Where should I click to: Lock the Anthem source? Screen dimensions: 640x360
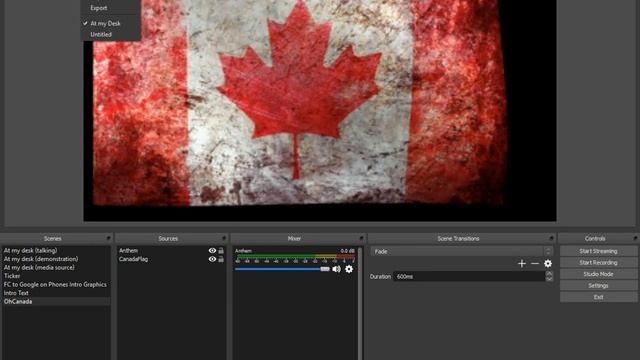(x=221, y=251)
